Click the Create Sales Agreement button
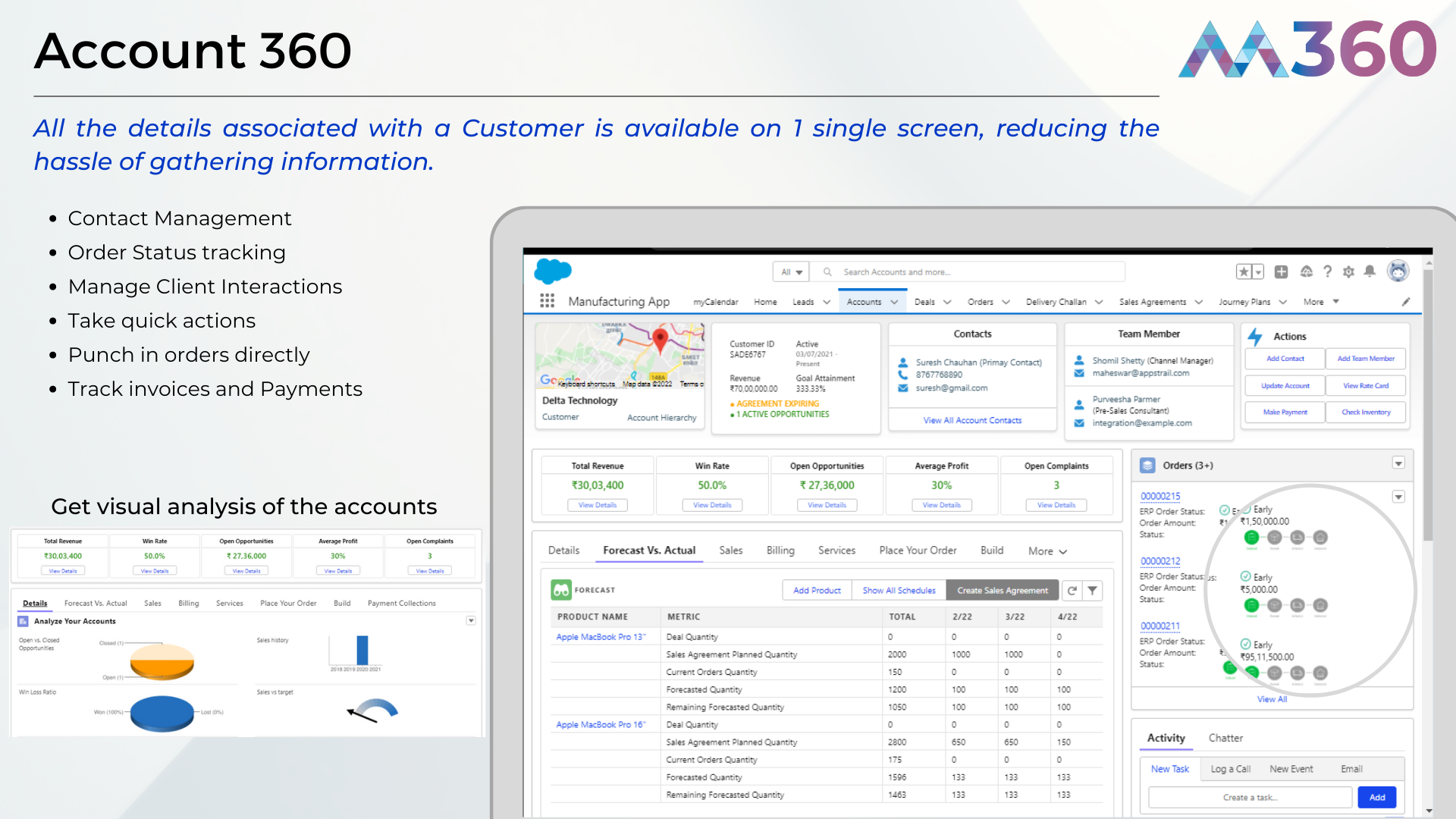The height and width of the screenshot is (819, 1456). 1003,591
